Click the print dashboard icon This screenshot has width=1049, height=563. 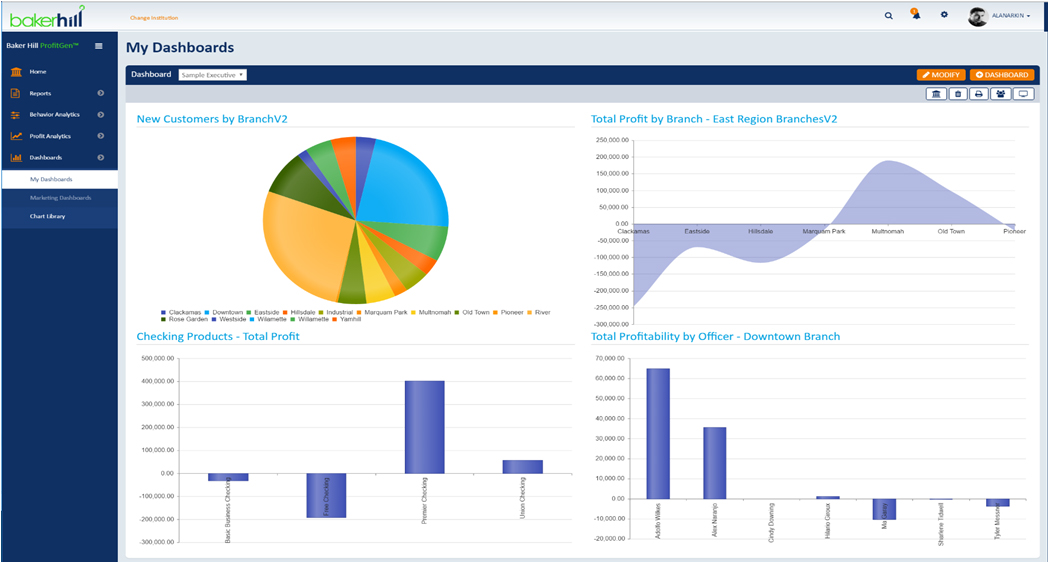(x=979, y=94)
